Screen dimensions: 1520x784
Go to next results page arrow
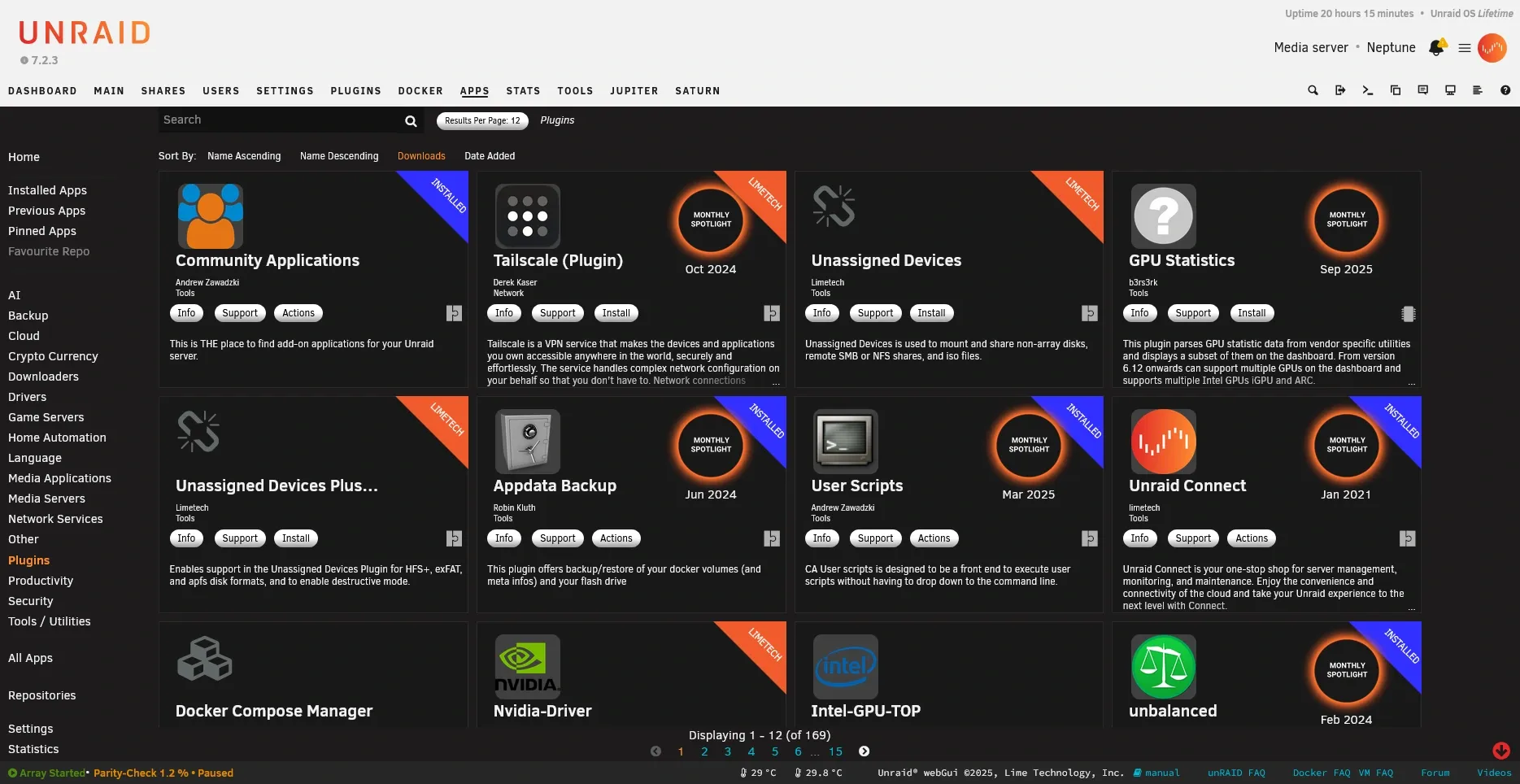coord(865,751)
